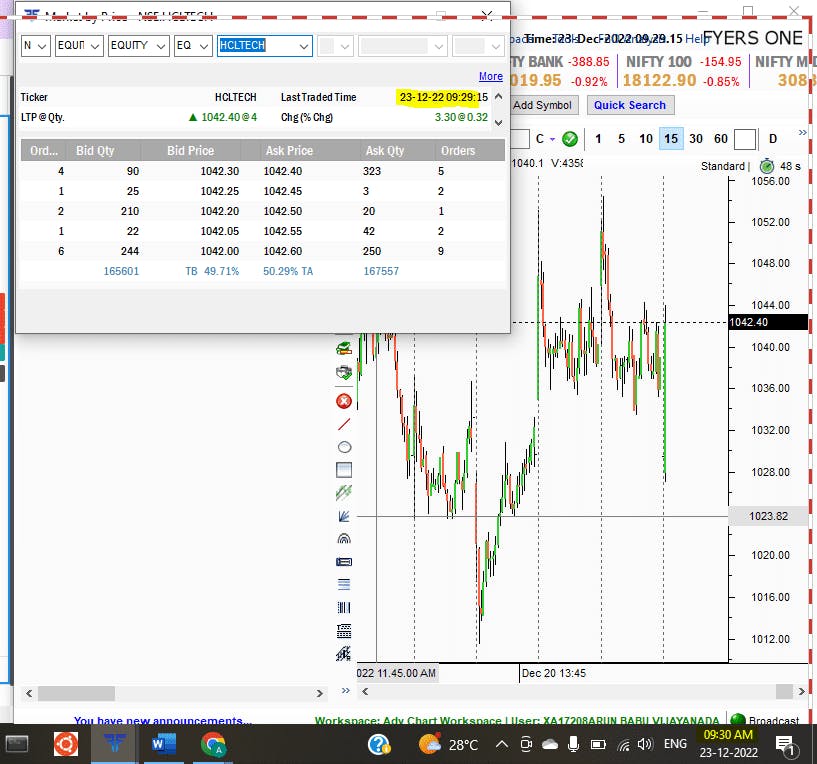Image resolution: width=817 pixels, height=764 pixels.
Task: Select the horizontal retracement lines tool
Action: pos(344,584)
